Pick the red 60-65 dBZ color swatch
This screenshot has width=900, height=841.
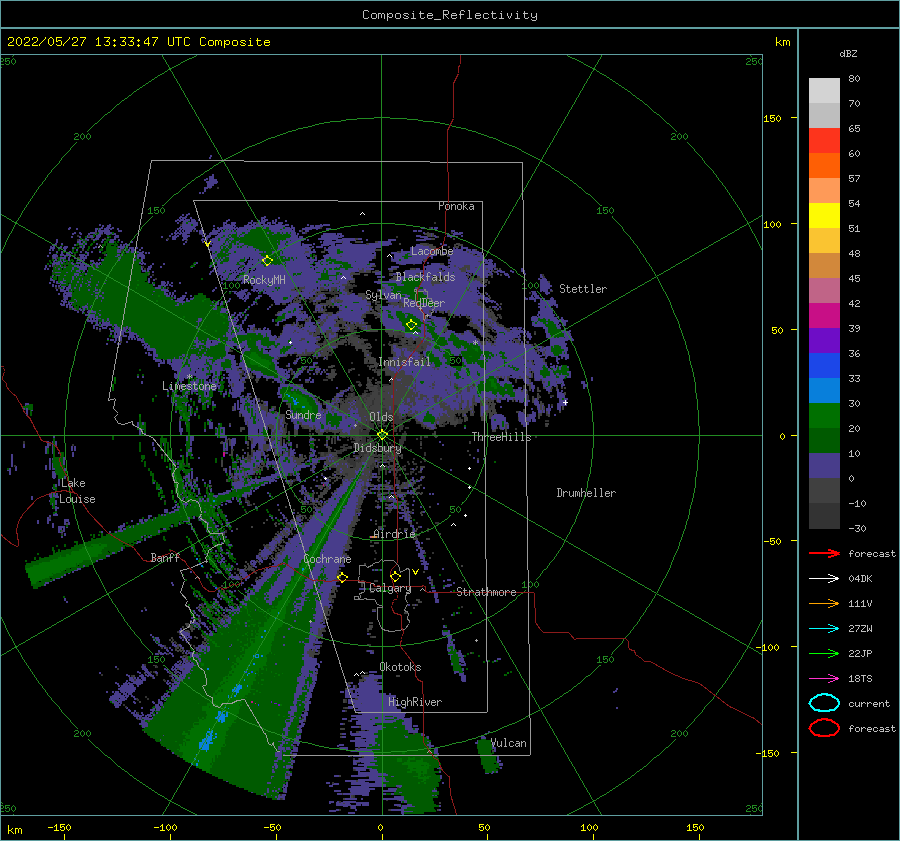(x=824, y=141)
